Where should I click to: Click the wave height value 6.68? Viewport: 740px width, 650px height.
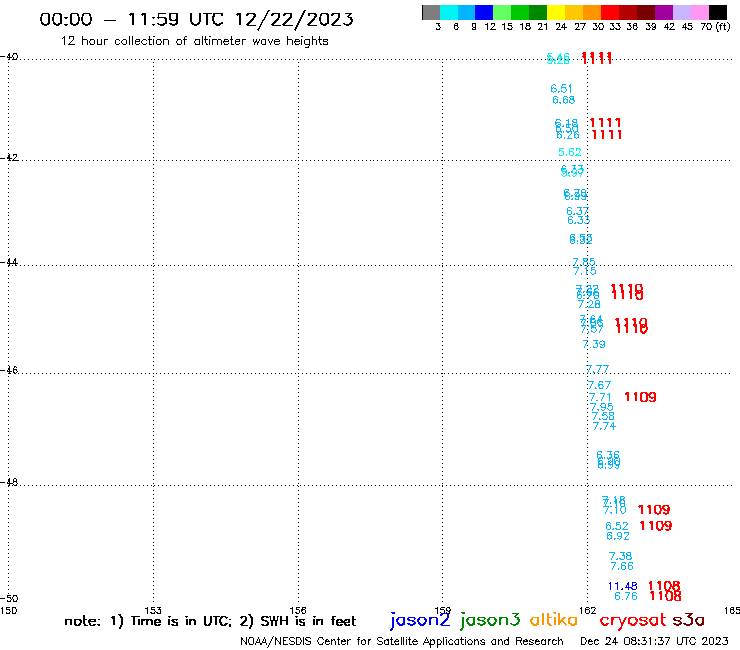pyautogui.click(x=563, y=100)
